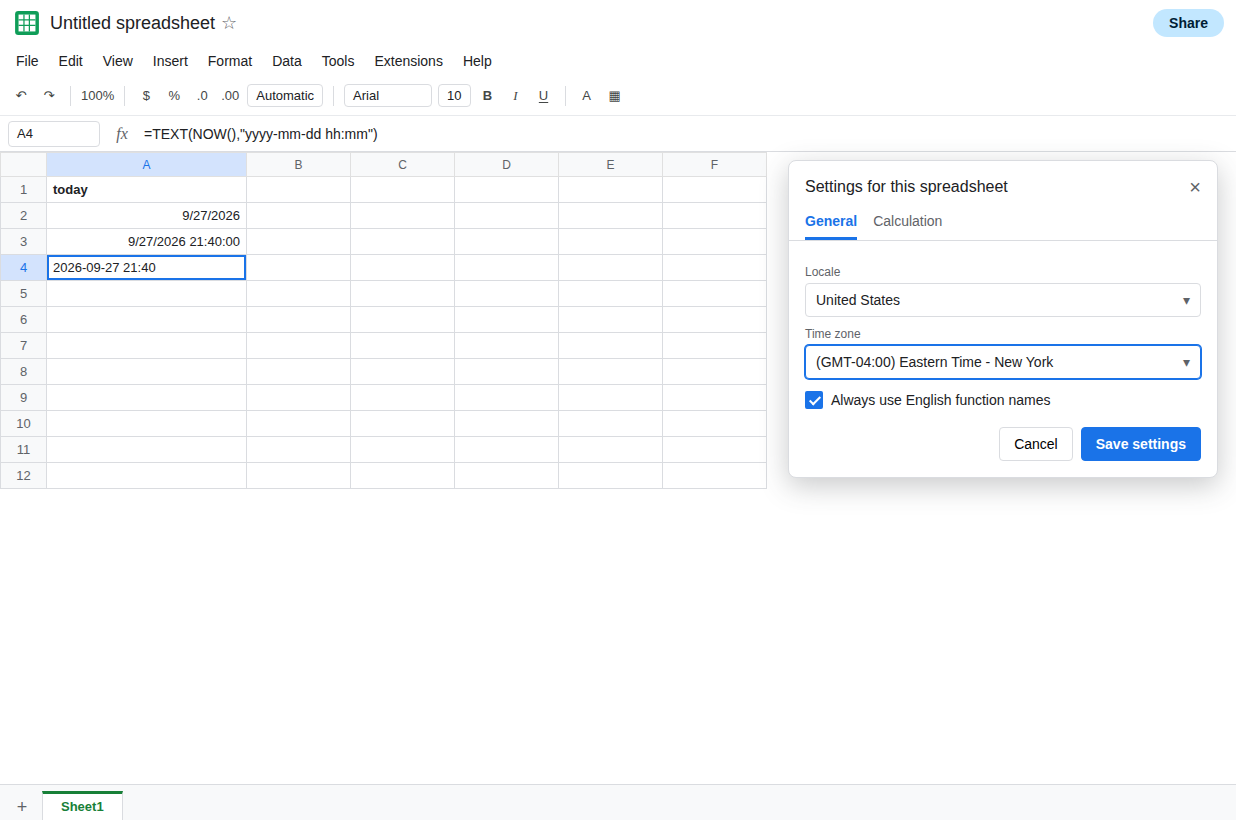1236x820 pixels.
Task: Toggle underline formatting
Action: click(544, 96)
